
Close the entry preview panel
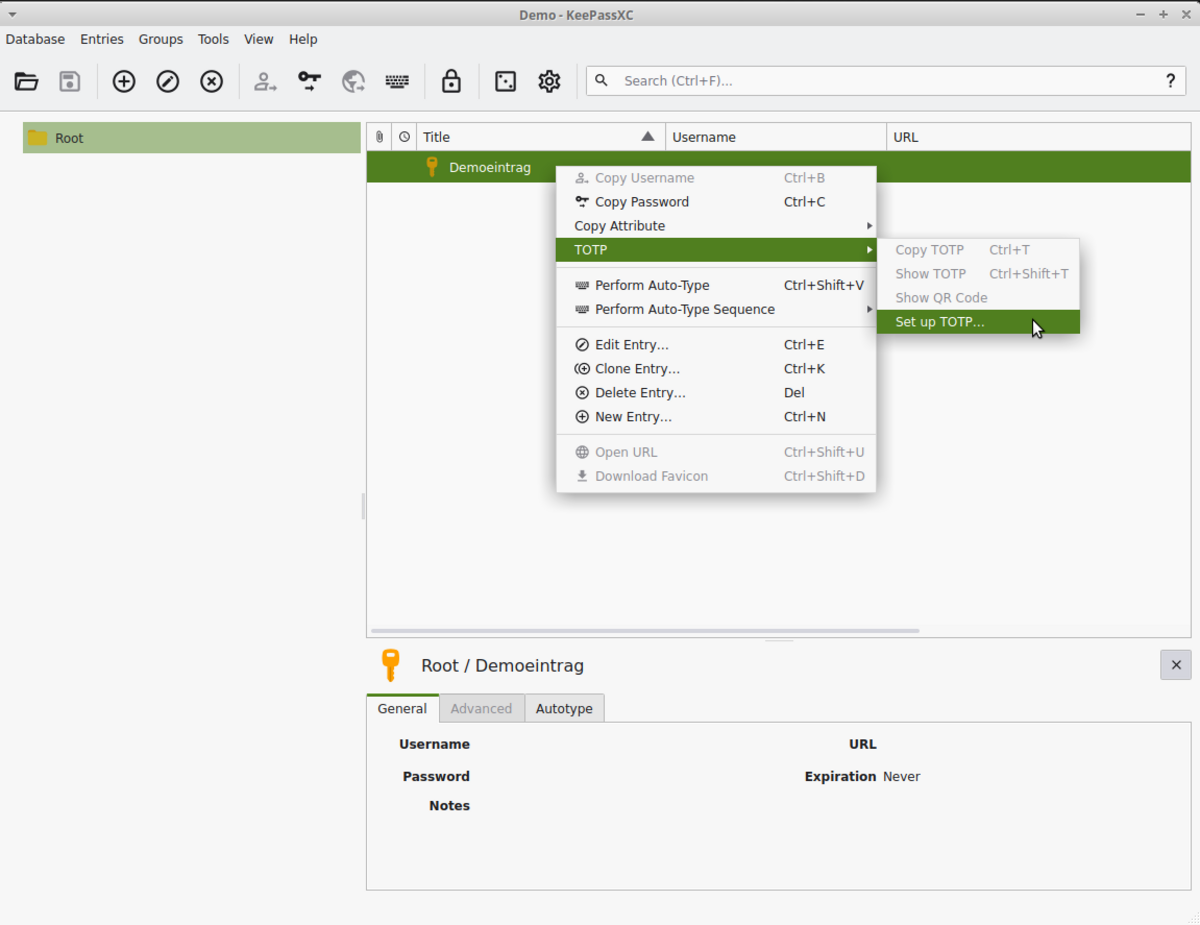click(x=1175, y=665)
